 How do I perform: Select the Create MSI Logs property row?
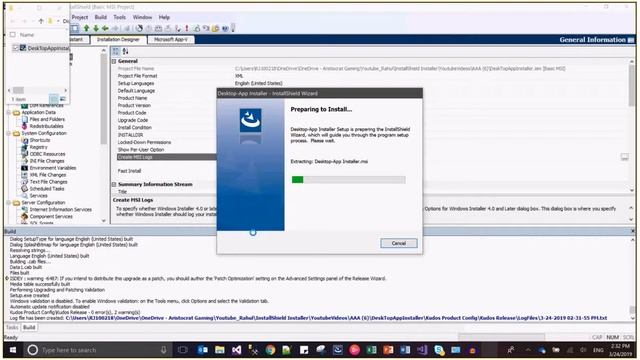pos(166,157)
